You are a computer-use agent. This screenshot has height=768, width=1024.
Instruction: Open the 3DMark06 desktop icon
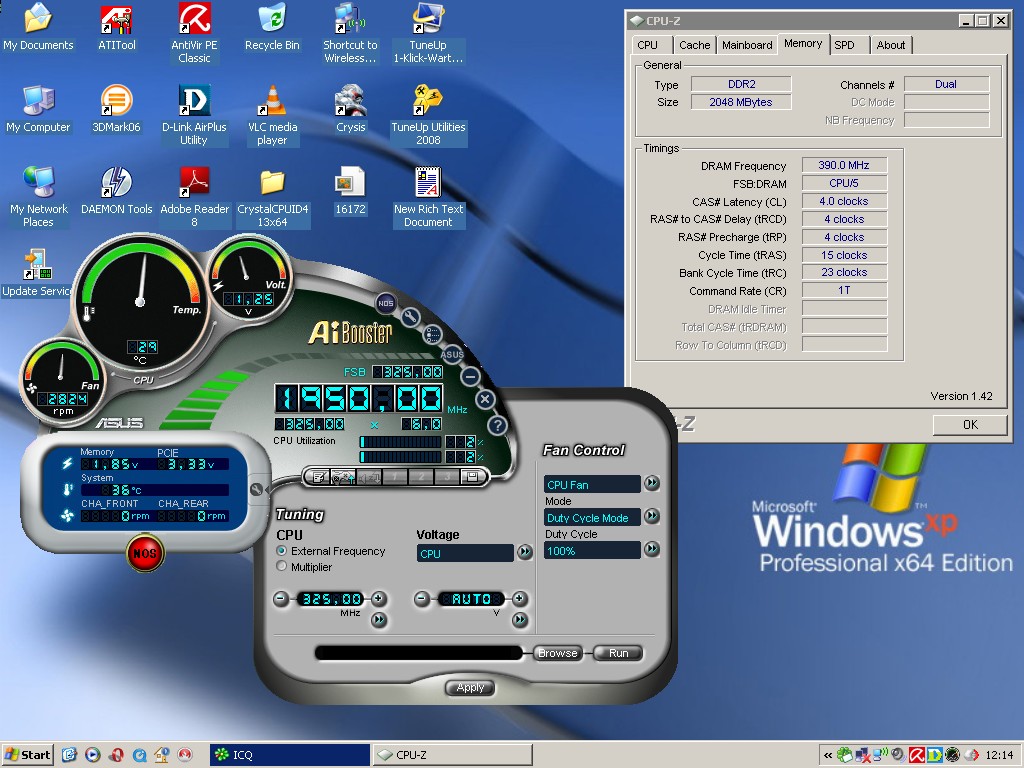tap(116, 109)
